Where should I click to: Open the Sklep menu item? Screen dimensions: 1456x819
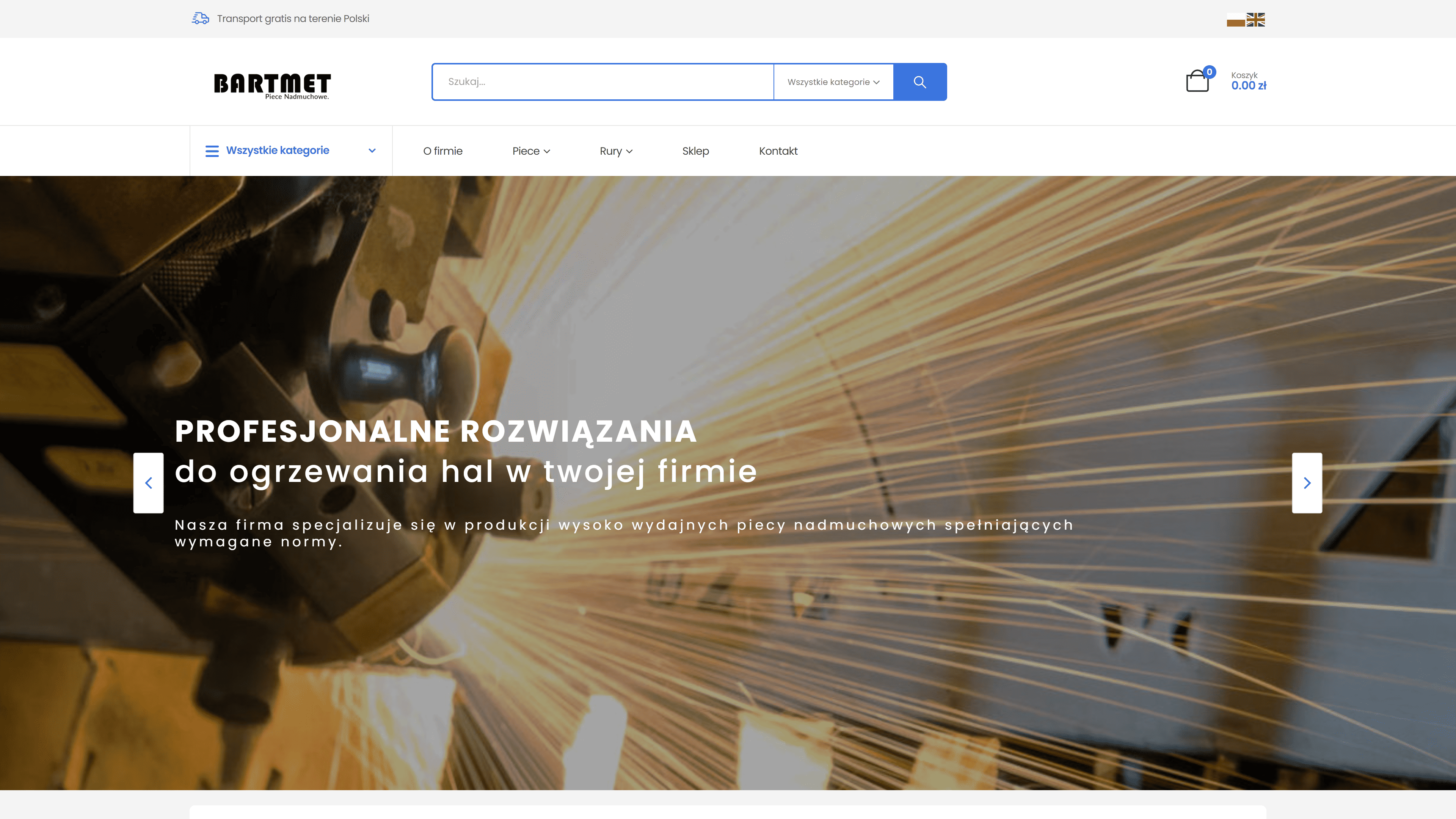(x=695, y=151)
